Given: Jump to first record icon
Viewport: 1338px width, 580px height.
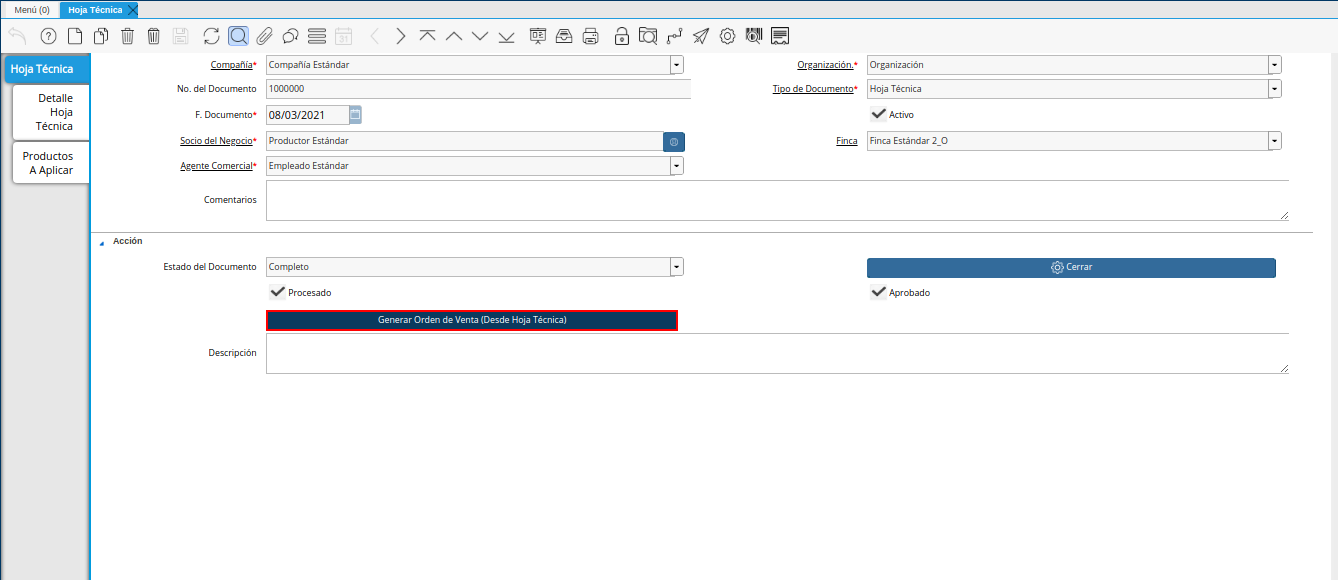Looking at the screenshot, I should pos(427,37).
